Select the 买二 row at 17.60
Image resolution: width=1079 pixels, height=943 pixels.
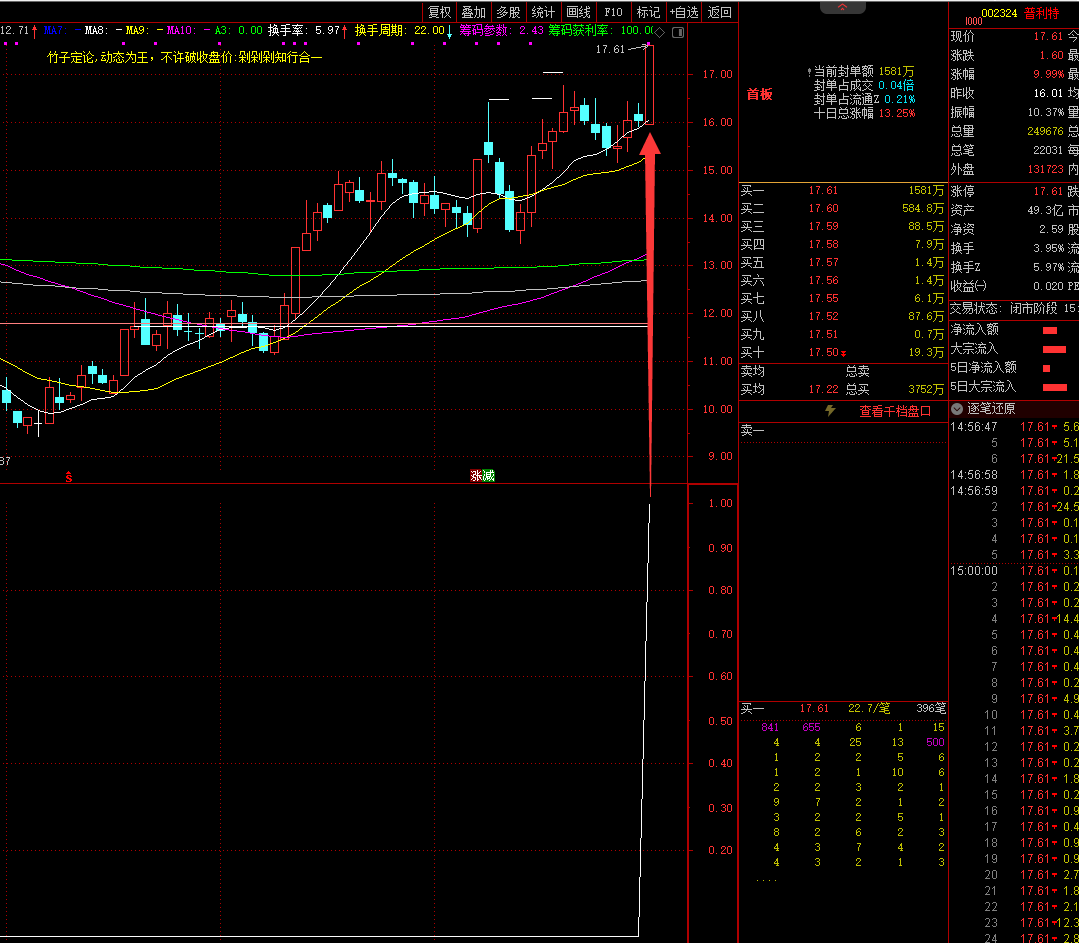click(842, 208)
